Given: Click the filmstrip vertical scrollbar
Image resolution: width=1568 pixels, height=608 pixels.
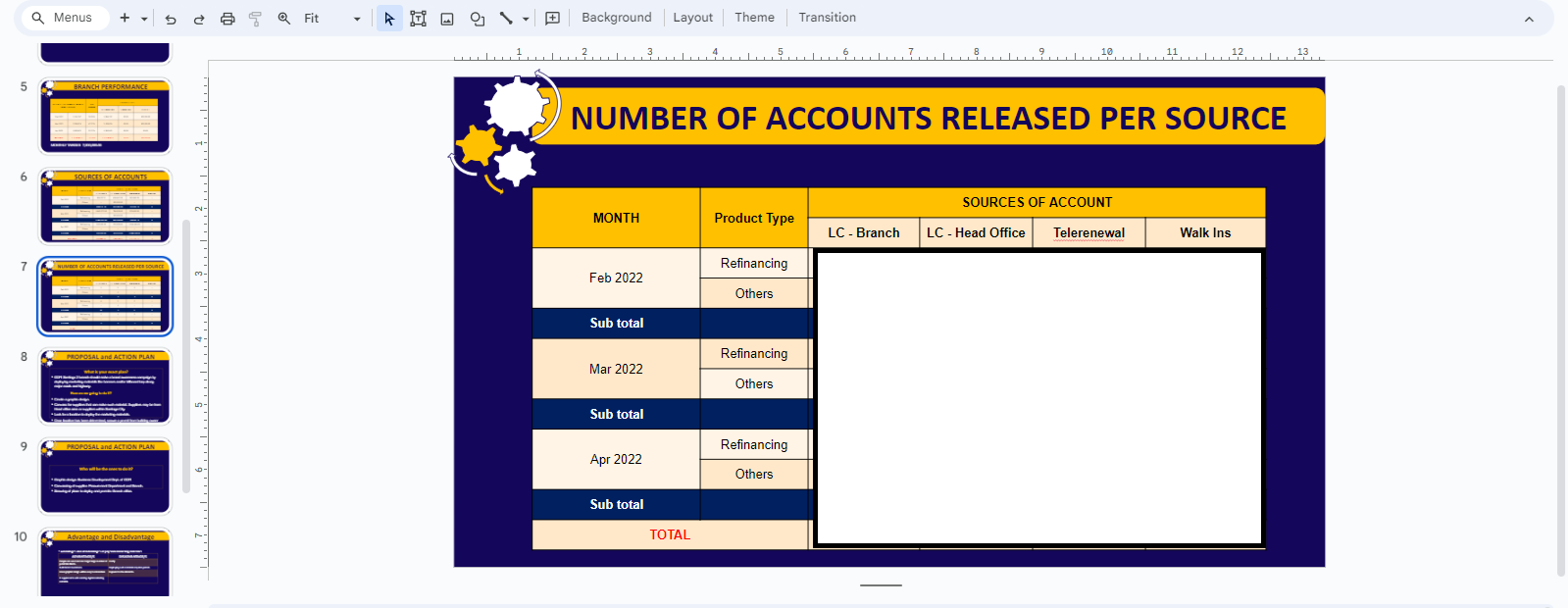Looking at the screenshot, I should click(186, 355).
